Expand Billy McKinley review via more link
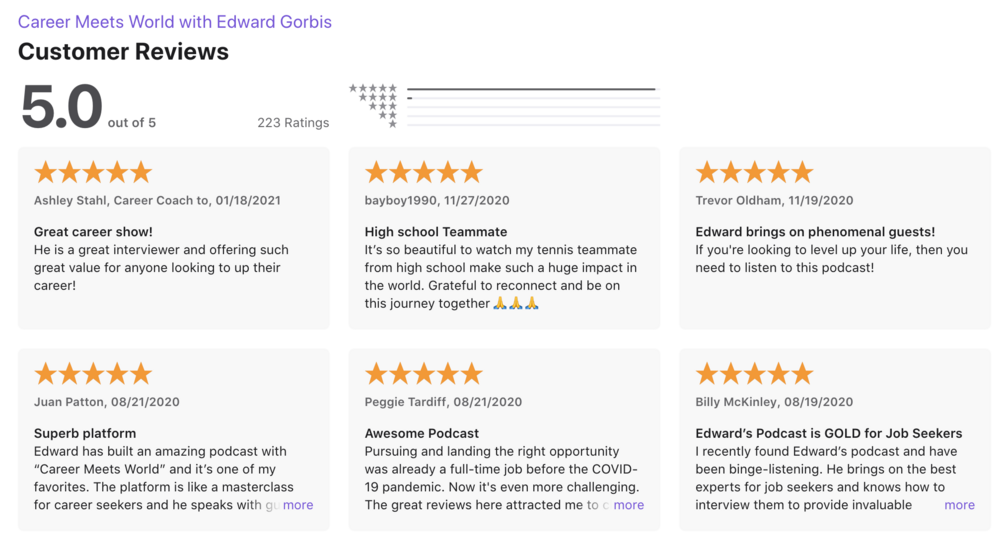 (959, 505)
